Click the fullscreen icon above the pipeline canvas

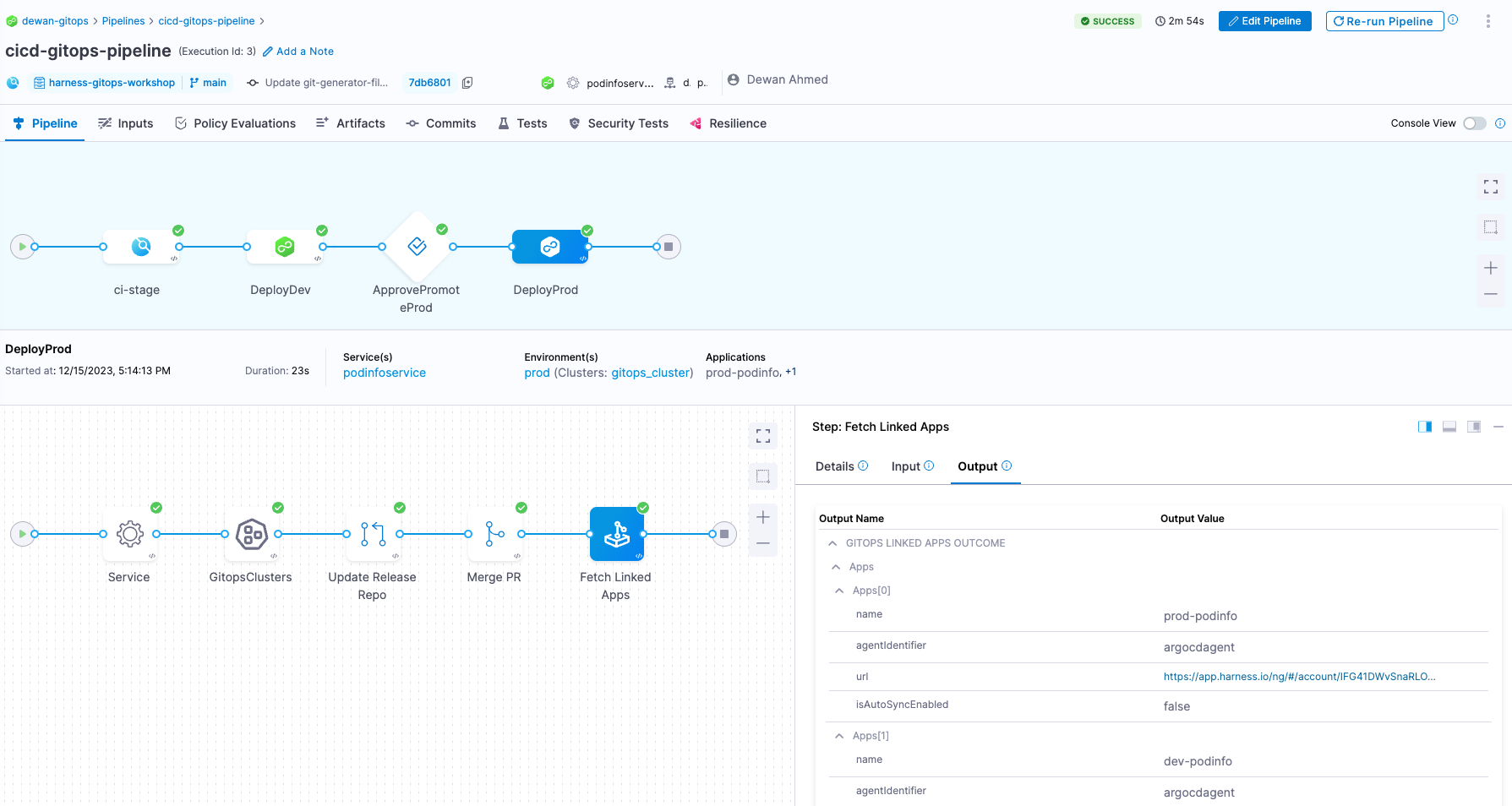point(1490,187)
